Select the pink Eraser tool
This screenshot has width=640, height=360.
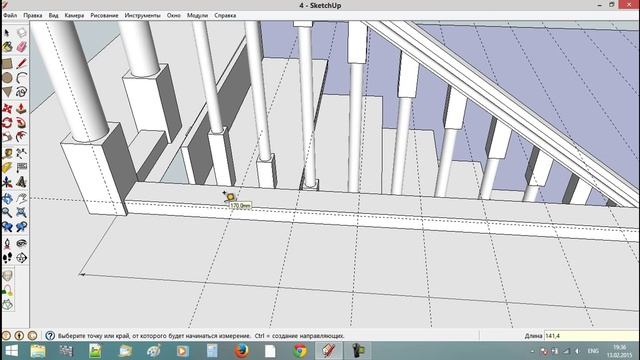click(22, 47)
